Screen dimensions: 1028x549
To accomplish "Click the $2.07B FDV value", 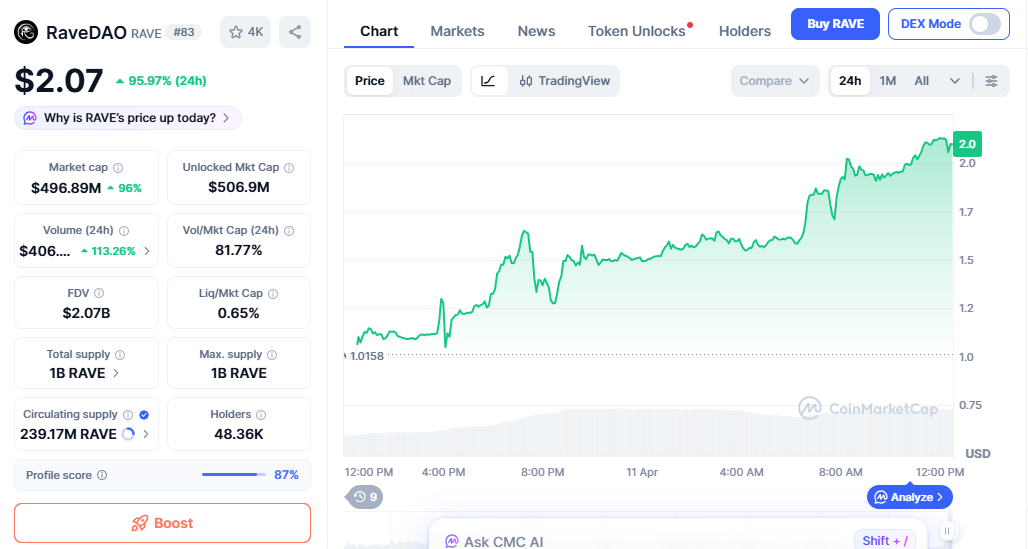I will (x=87, y=314).
